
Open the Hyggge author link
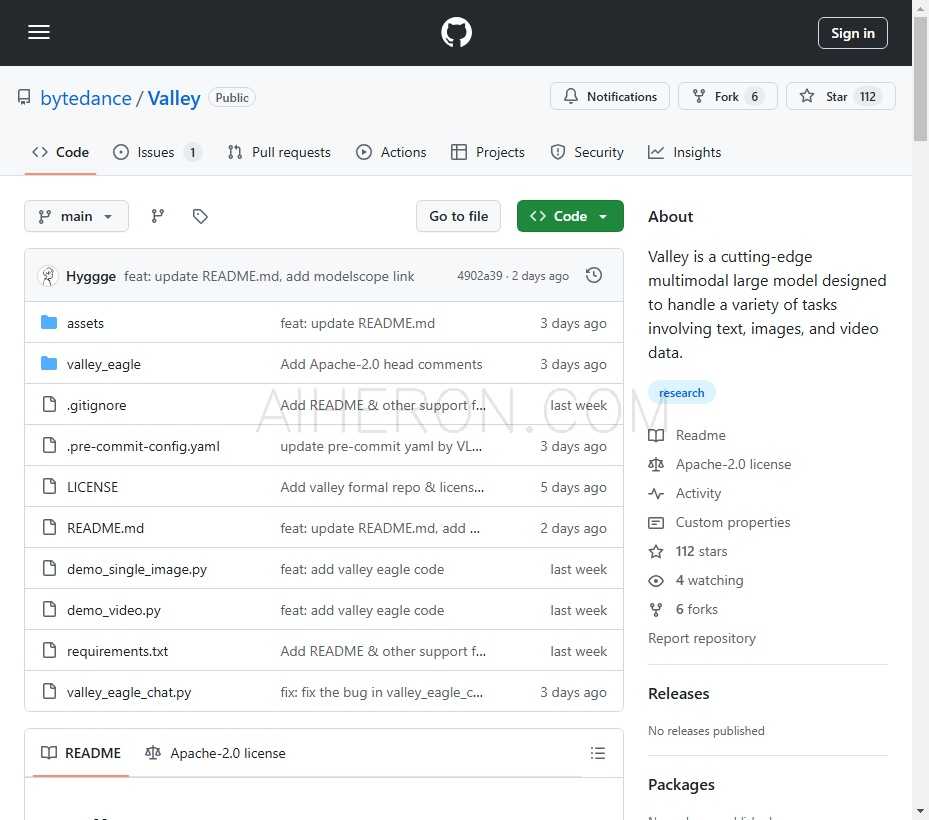[x=91, y=276]
